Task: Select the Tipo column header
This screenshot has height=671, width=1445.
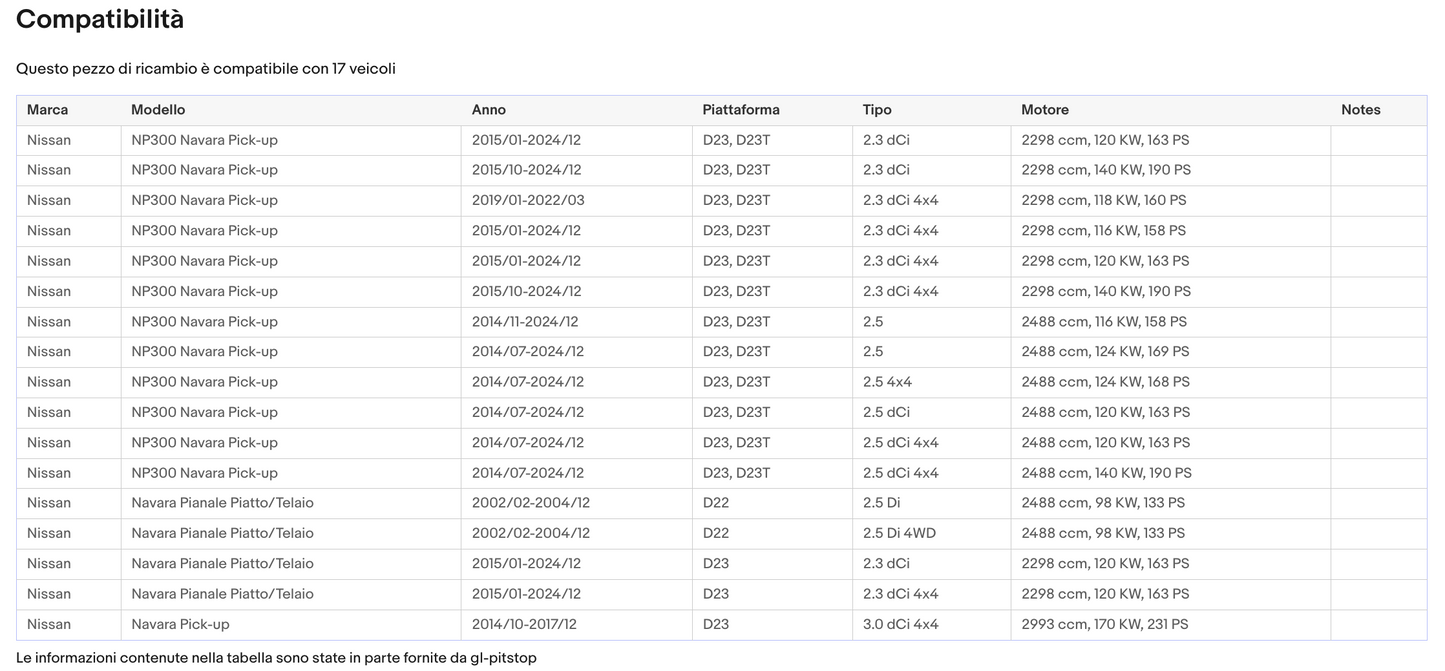Action: click(877, 110)
